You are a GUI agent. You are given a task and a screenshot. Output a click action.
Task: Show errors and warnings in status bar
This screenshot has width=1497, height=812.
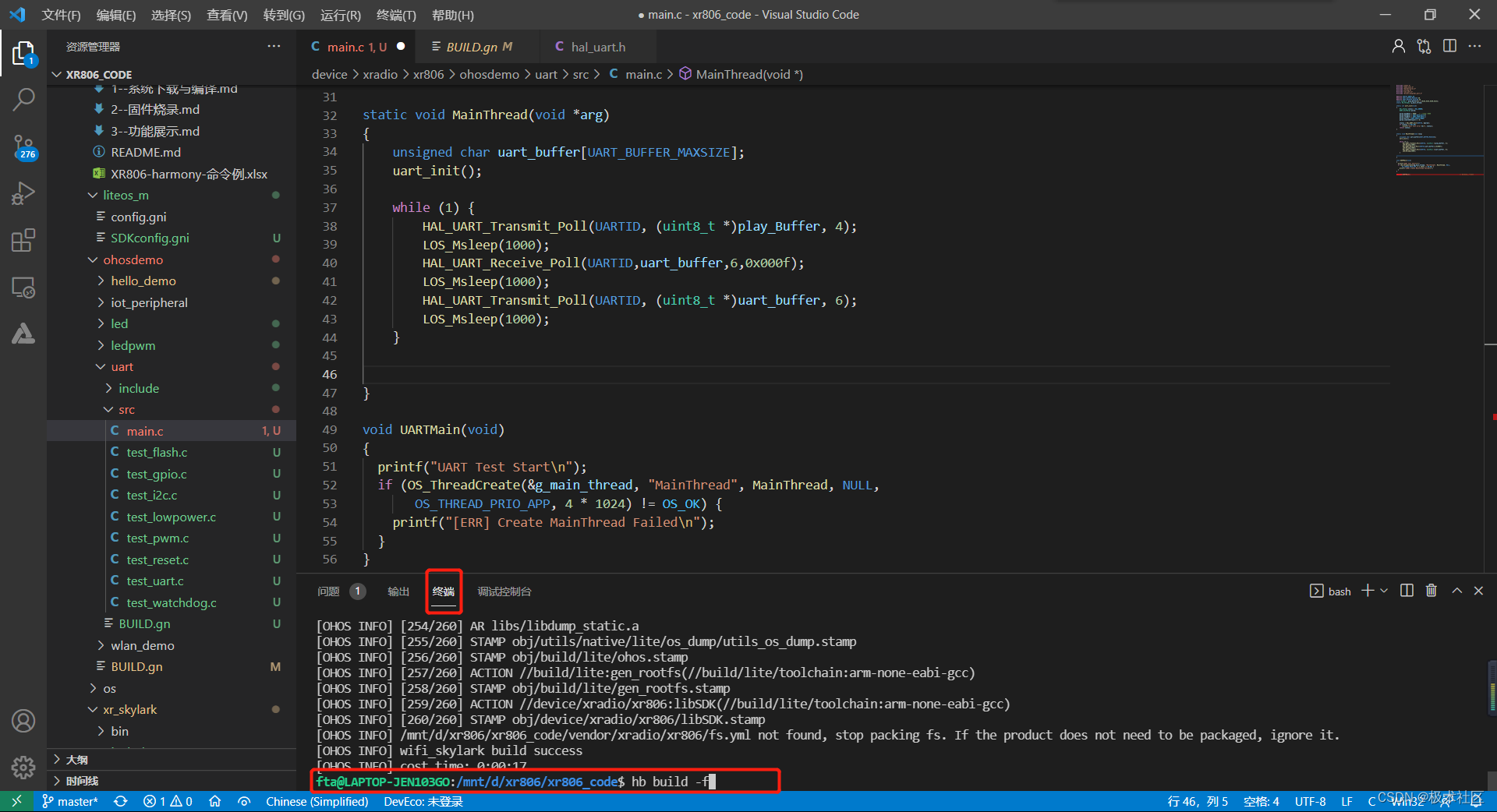(x=168, y=801)
